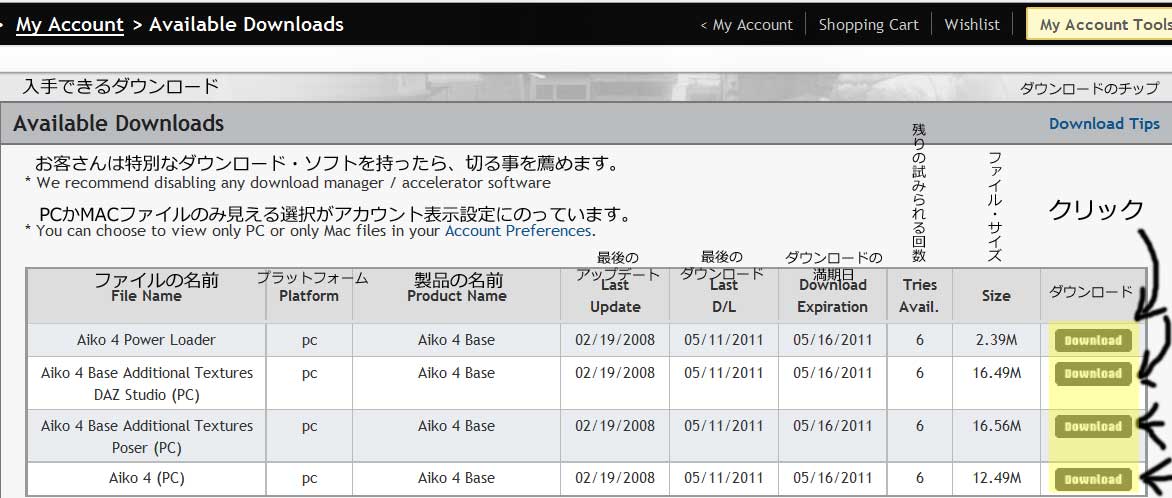Viewport: 1172px width, 498px height.
Task: Open the Download Tips link
Action: (1104, 124)
